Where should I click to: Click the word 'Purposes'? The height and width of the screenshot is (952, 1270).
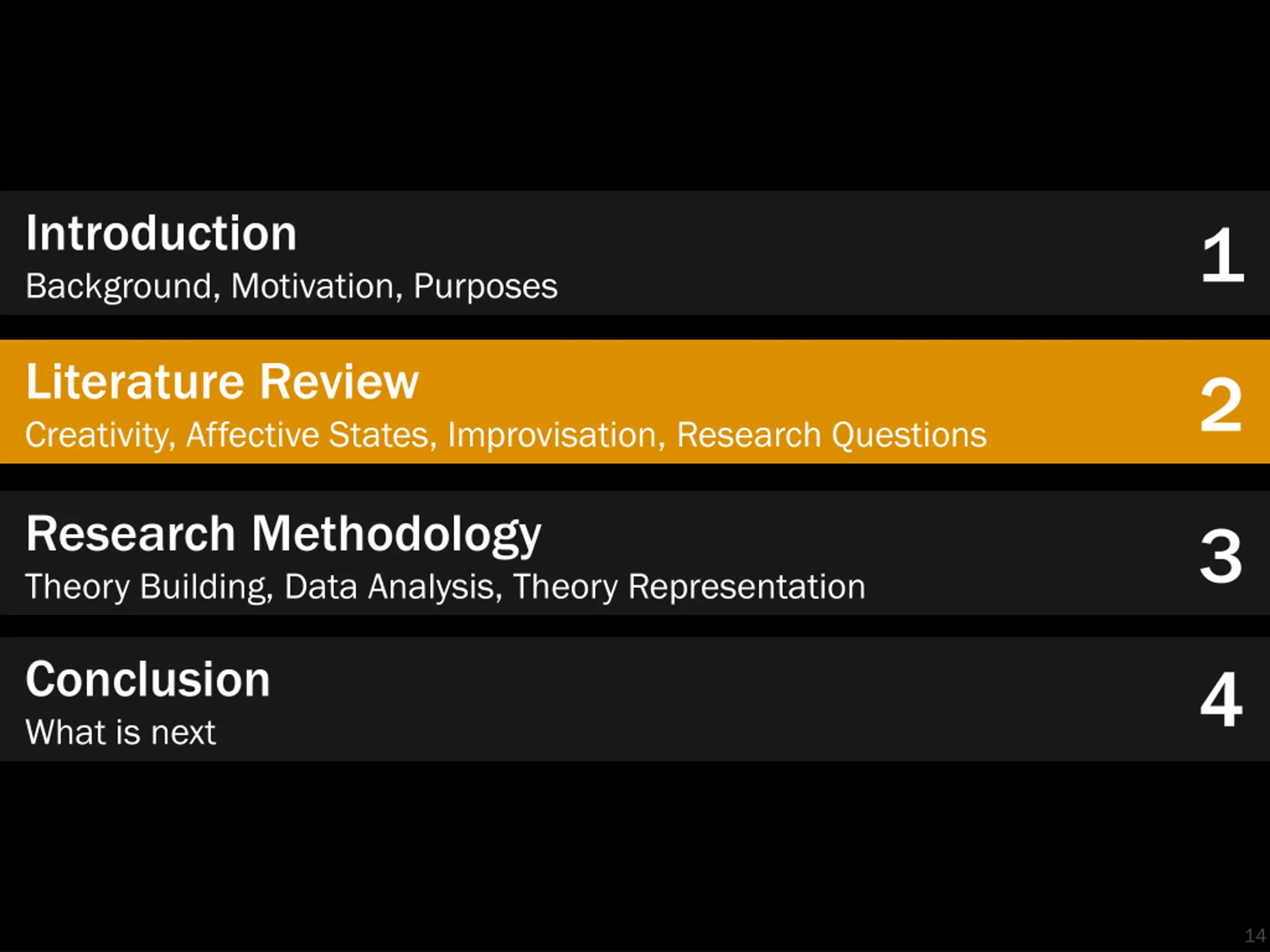(x=485, y=287)
